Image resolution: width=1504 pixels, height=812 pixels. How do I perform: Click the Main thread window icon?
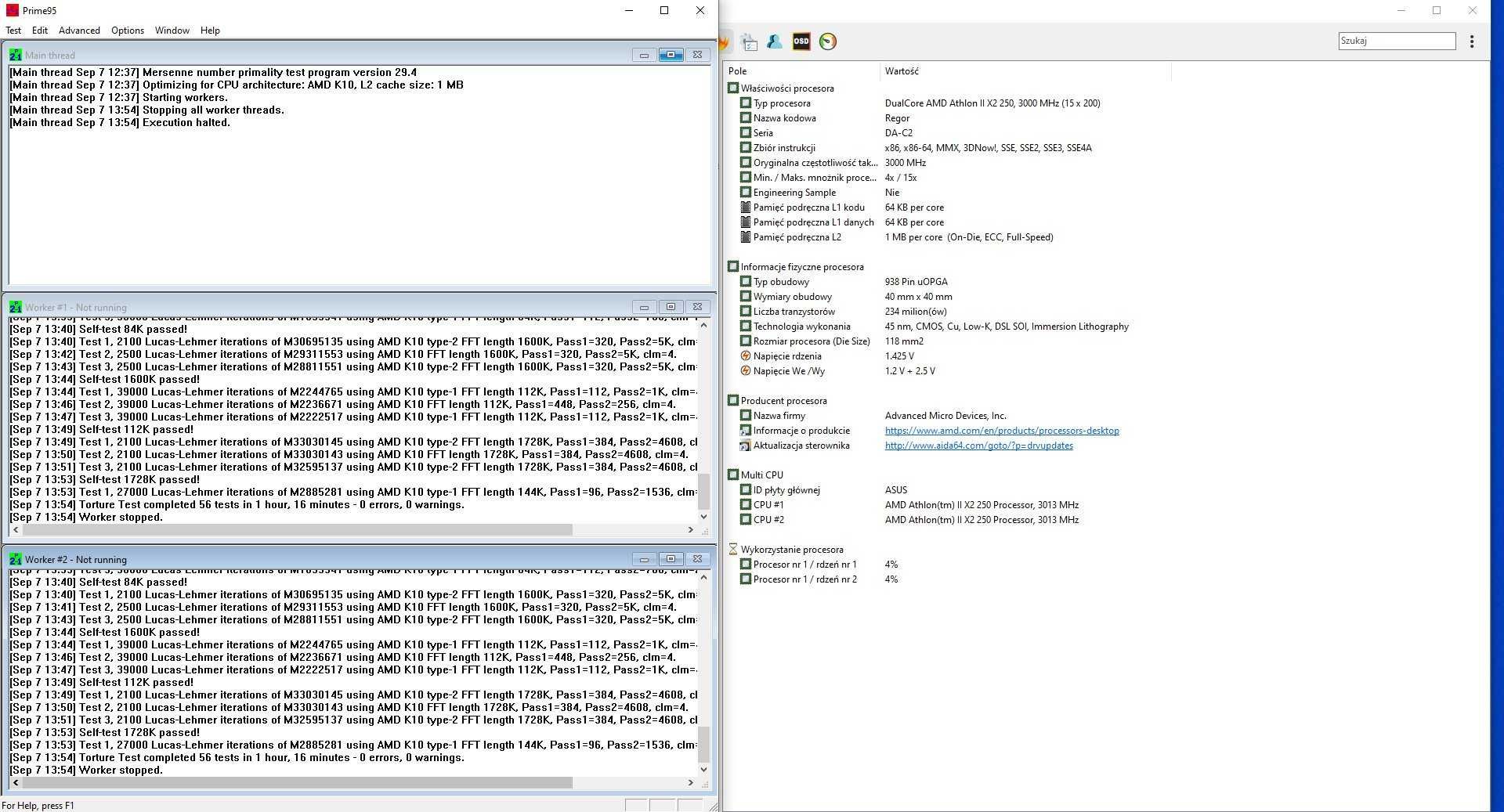(16, 55)
